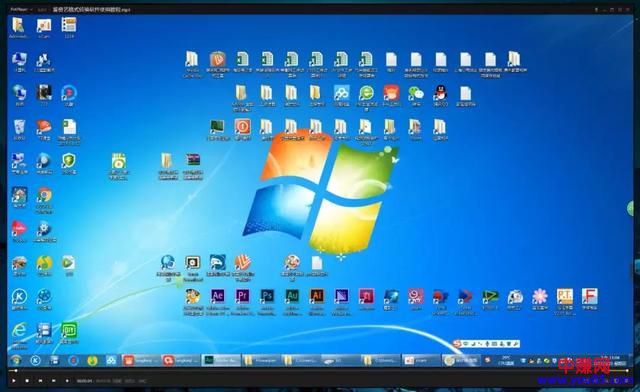Click the Google Chrome desktop icon
Image resolution: width=640 pixels, height=392 pixels.
[44, 195]
